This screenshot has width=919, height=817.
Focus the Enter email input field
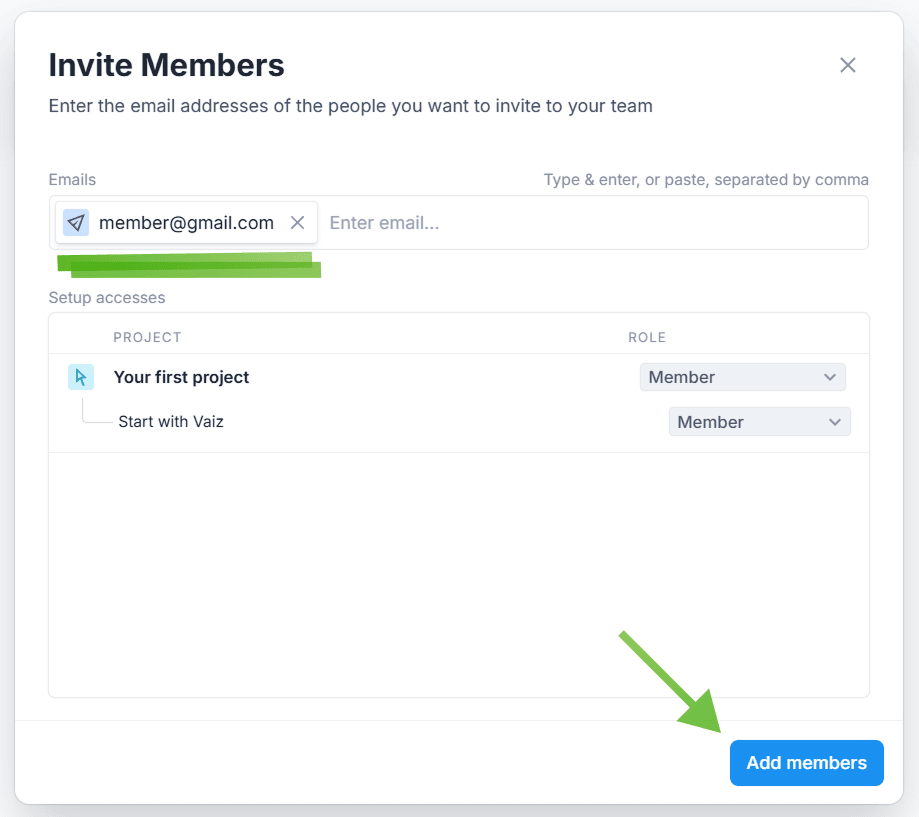point(590,223)
